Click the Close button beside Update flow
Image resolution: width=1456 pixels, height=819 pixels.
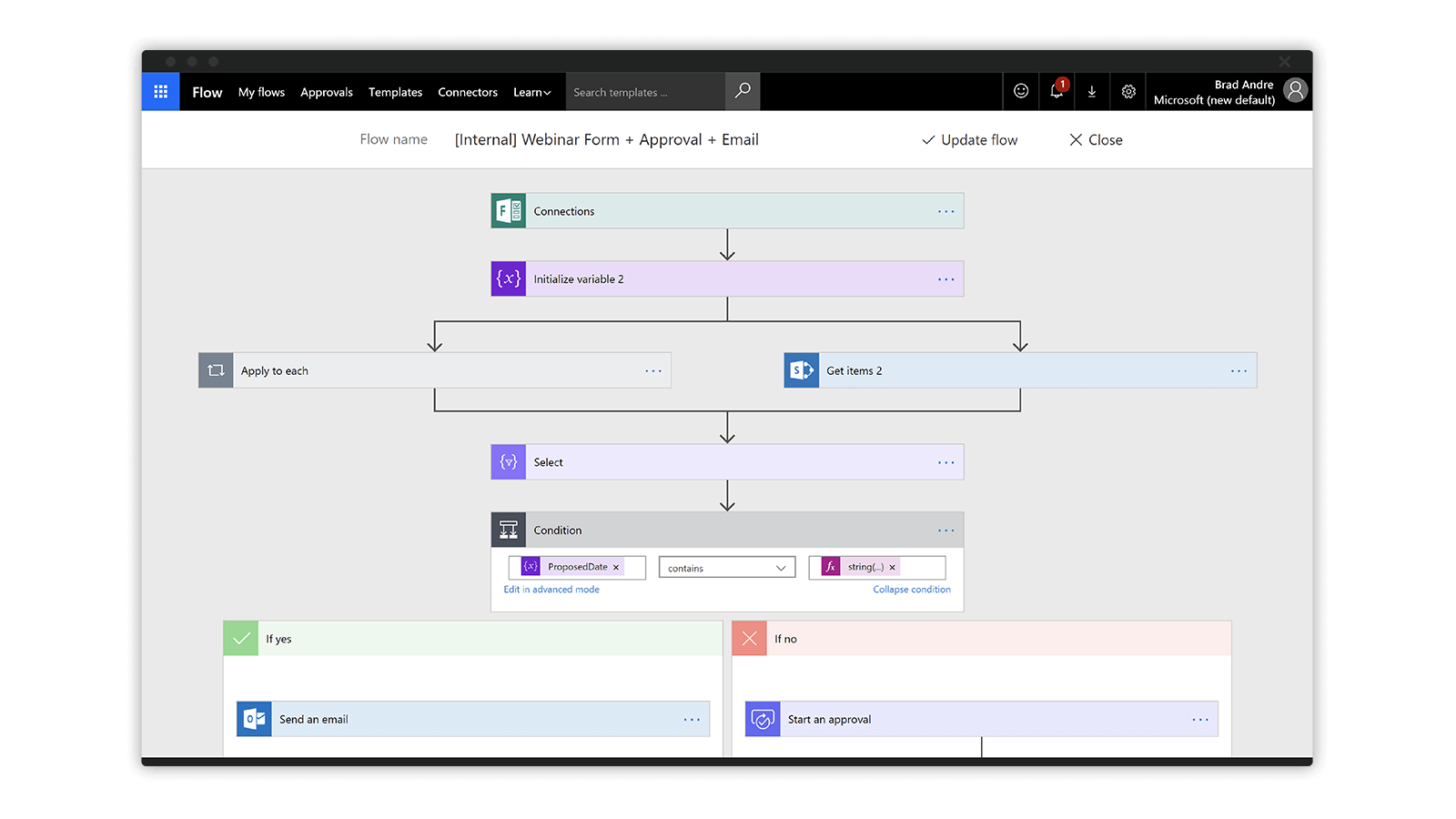click(1097, 139)
